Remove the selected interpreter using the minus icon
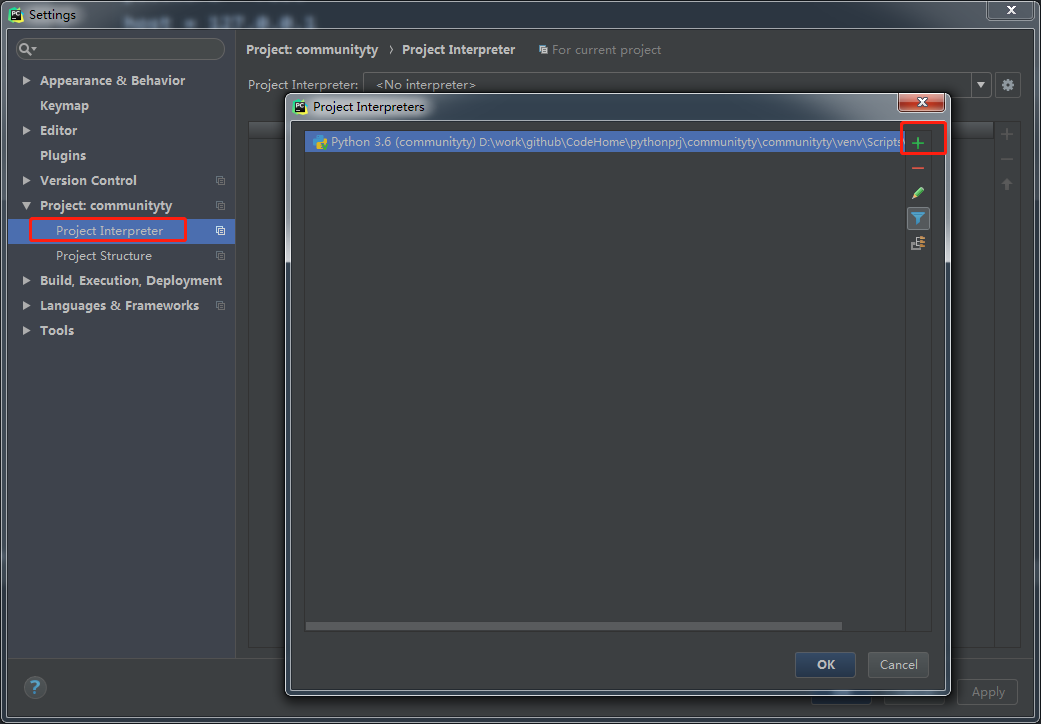The image size is (1041, 724). point(918,168)
